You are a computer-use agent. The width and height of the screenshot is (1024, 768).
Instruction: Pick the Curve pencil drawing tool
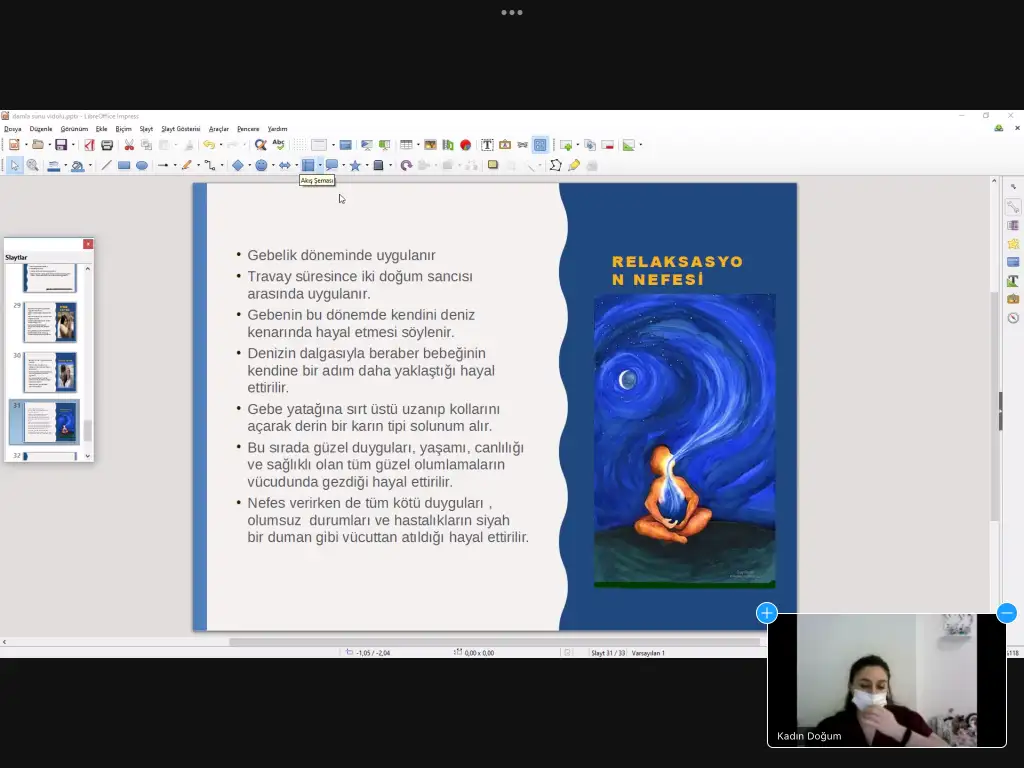[x=187, y=166]
